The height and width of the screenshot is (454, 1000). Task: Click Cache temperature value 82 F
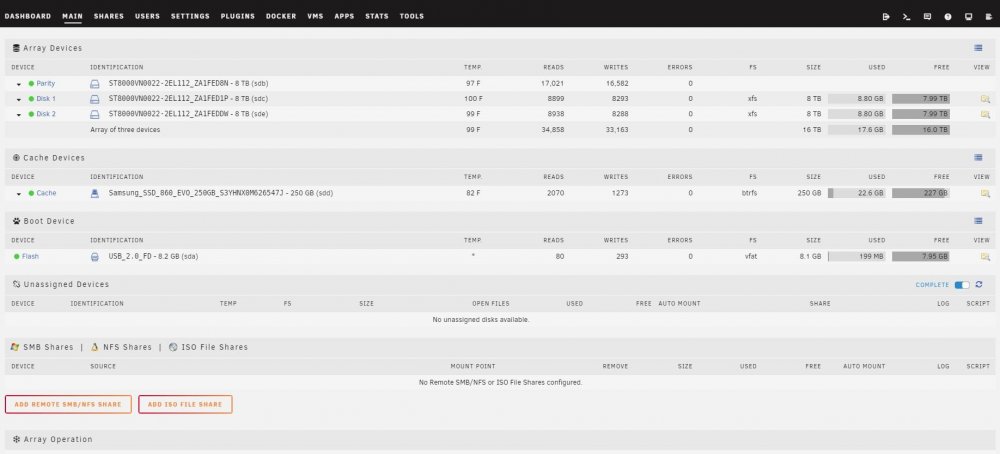[473, 193]
